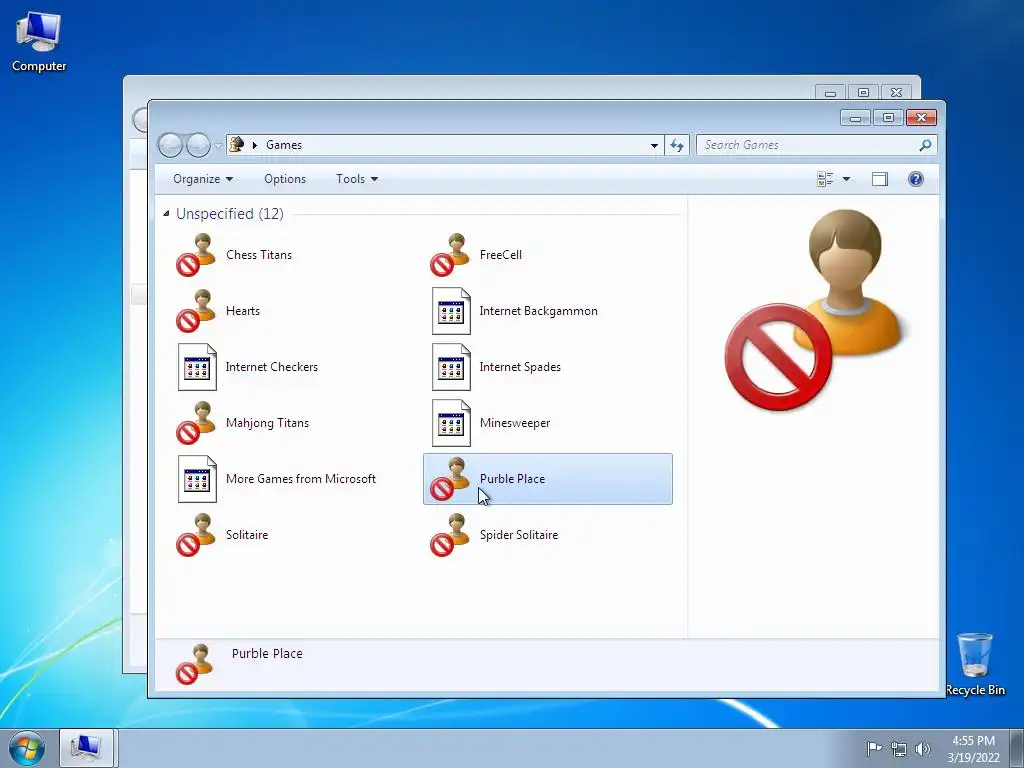Select the Mahjong Titans icon

coord(196,423)
